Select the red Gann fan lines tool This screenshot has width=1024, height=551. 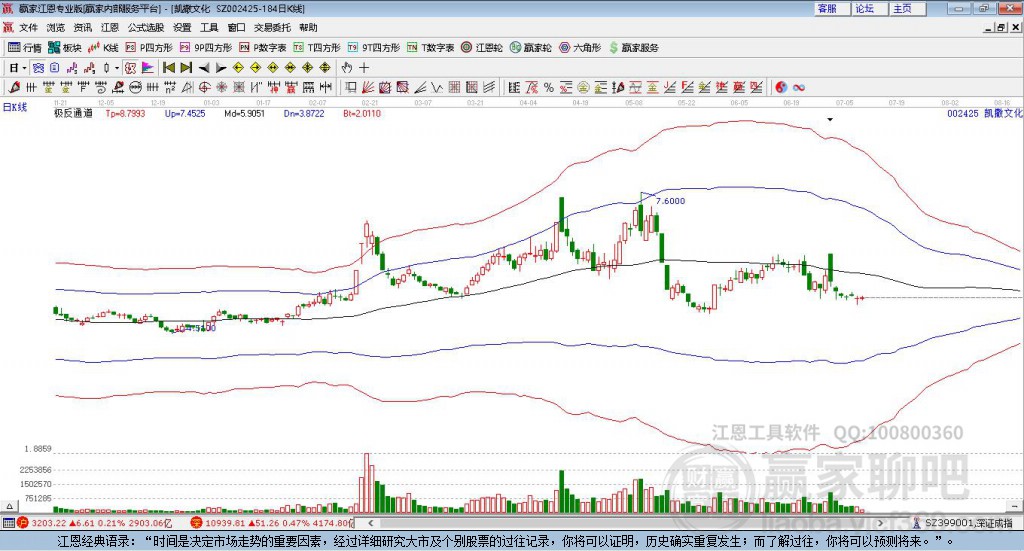tap(368, 87)
